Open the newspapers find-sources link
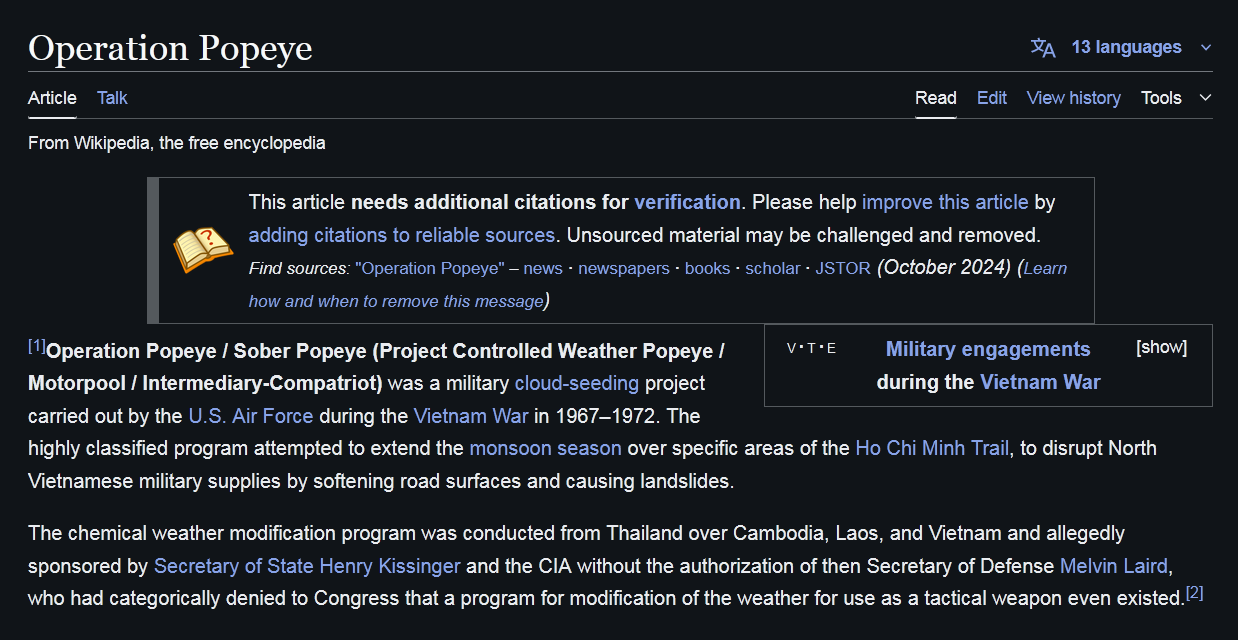This screenshot has width=1238, height=640. coord(626,268)
